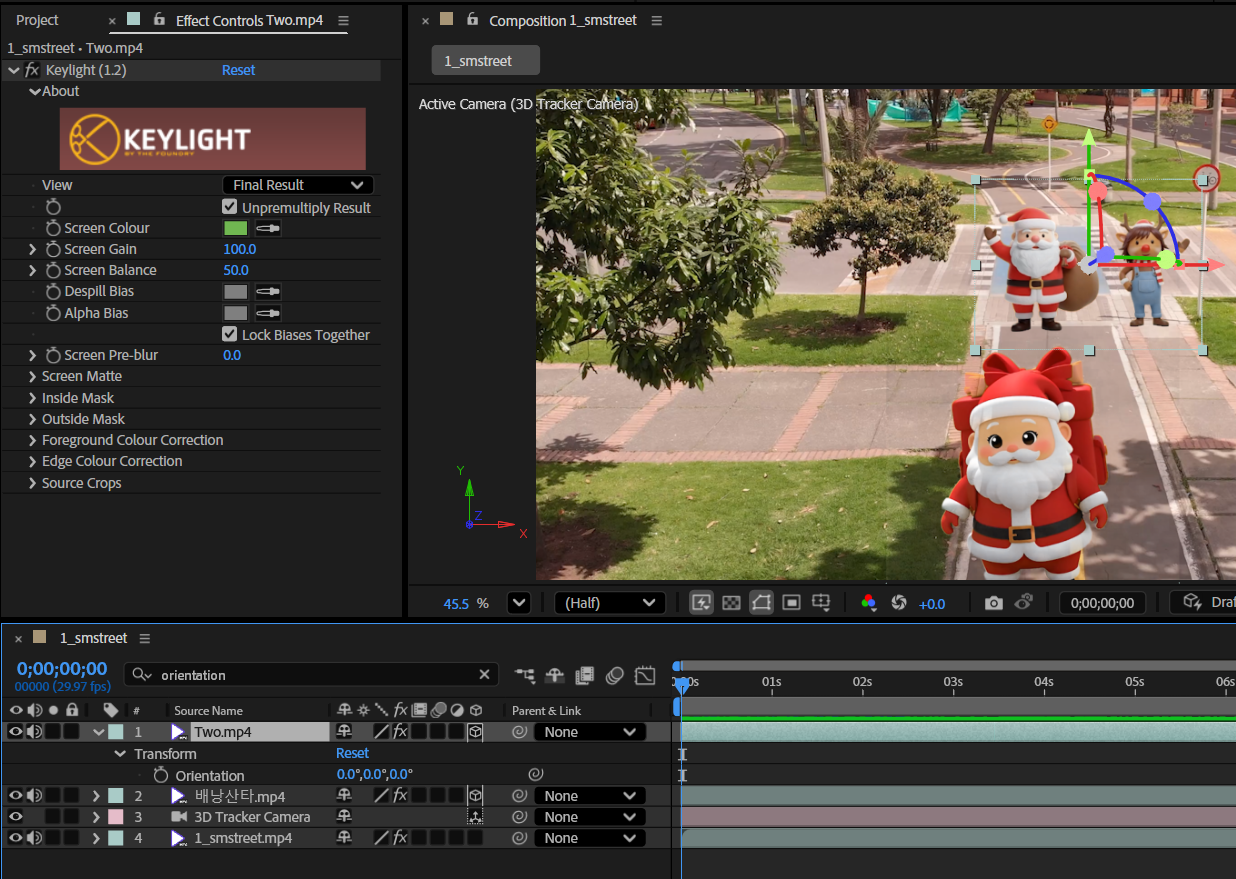The width and height of the screenshot is (1236, 879).
Task: Take a snapshot with the camera icon
Action: (x=993, y=603)
